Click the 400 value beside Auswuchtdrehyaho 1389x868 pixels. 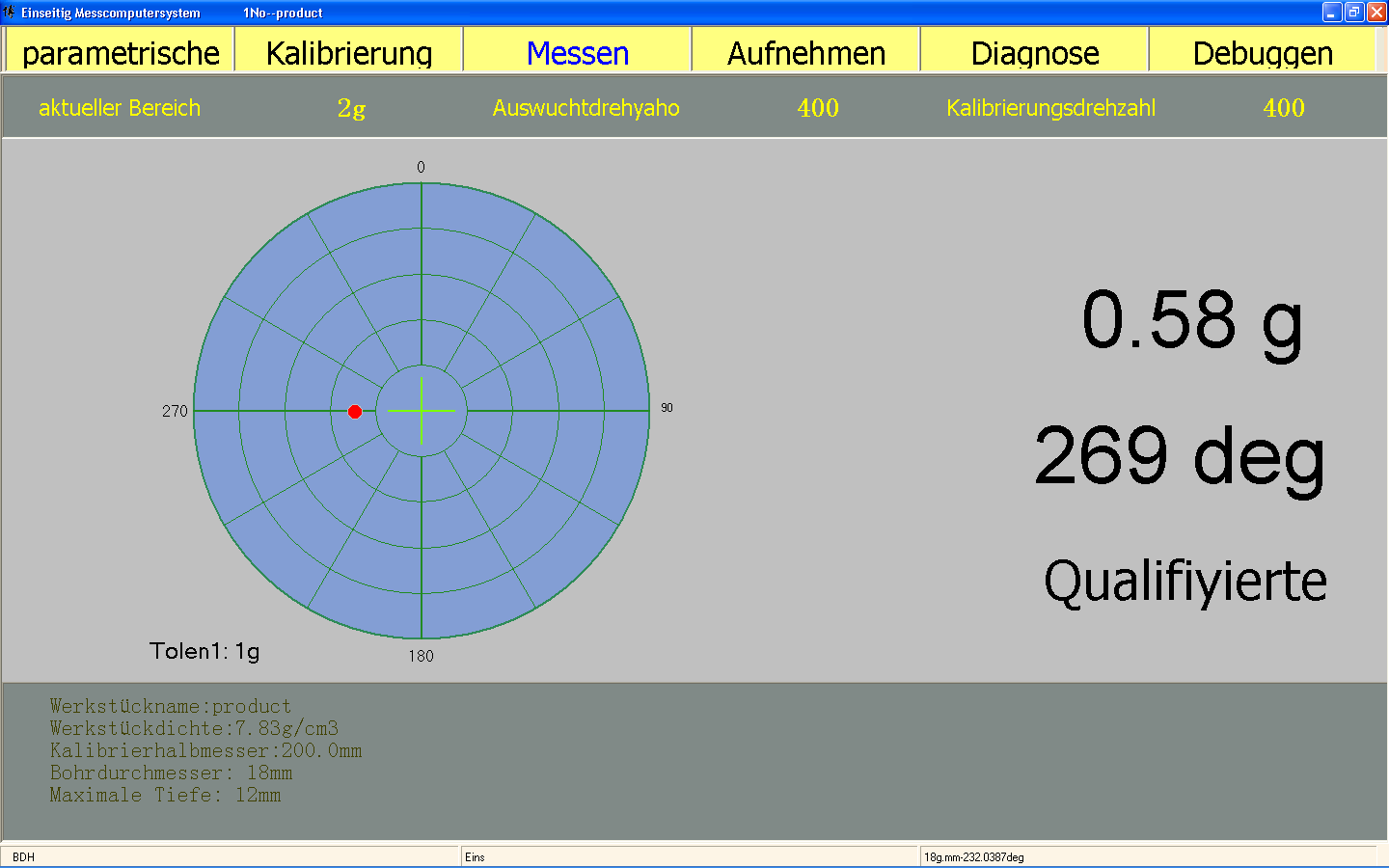(817, 108)
